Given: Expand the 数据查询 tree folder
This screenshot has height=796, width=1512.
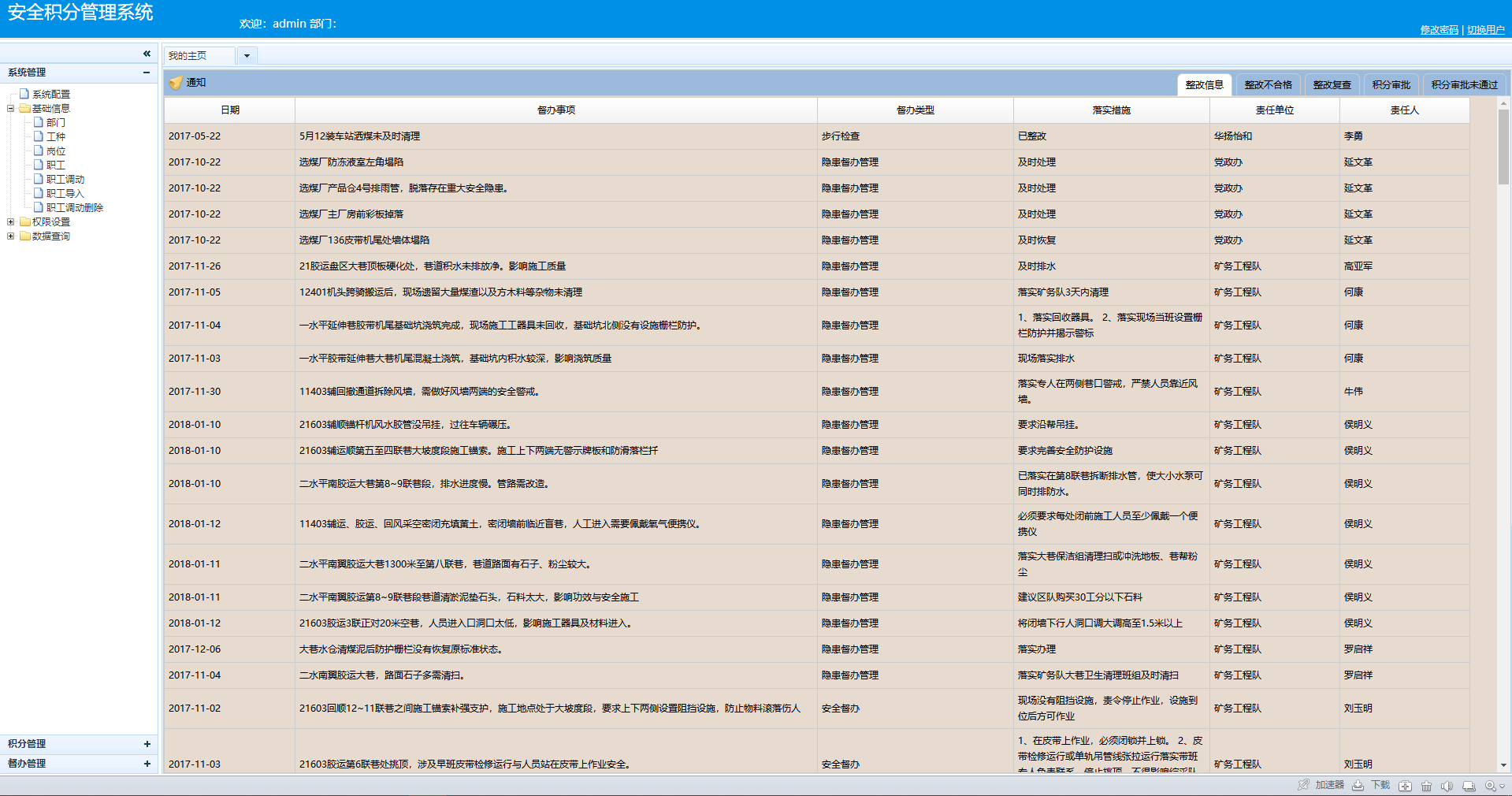Looking at the screenshot, I should click(11, 236).
